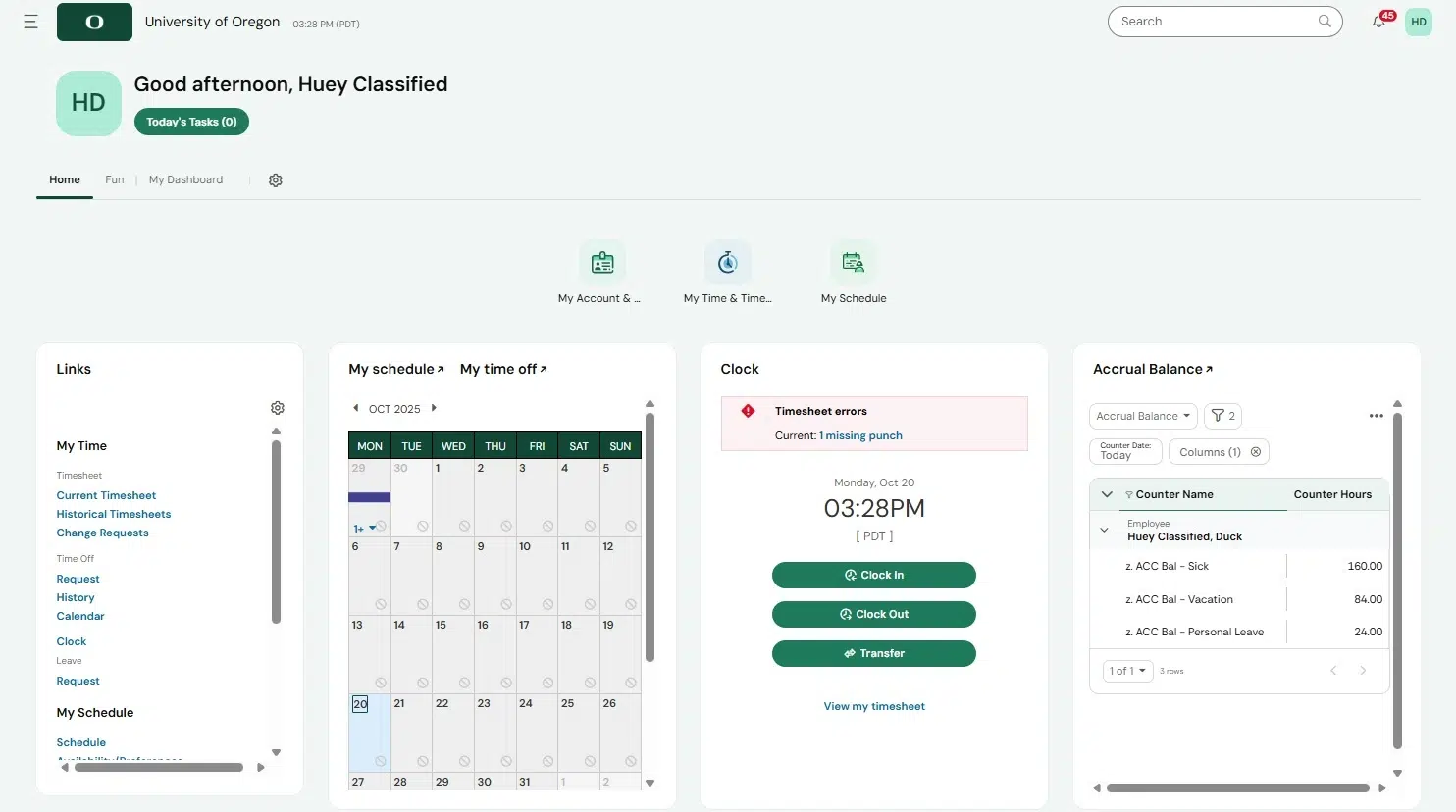
Task: Open the hamburger main menu
Action: pos(30,22)
